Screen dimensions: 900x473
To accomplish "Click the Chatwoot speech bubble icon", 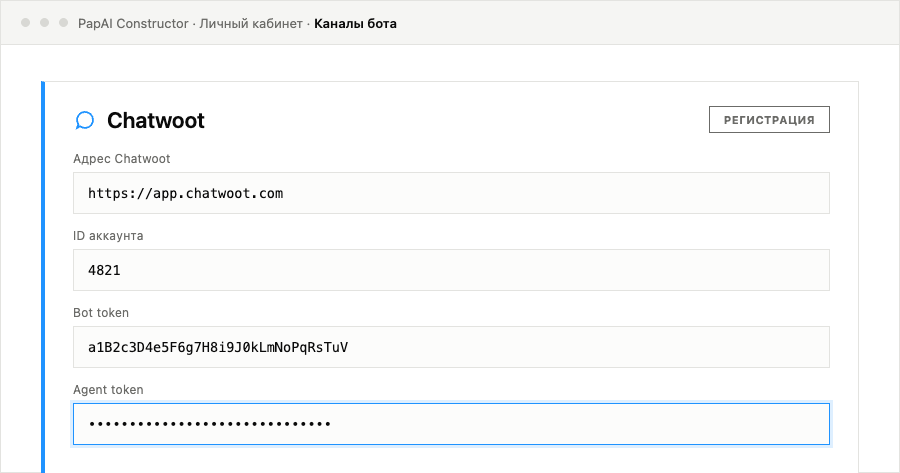I will 84,121.
